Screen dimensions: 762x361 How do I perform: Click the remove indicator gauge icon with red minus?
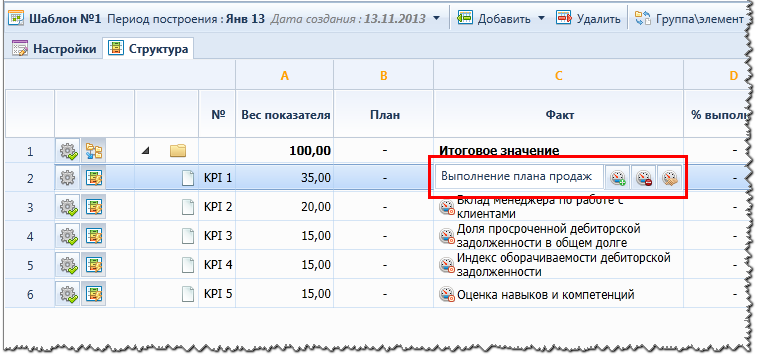point(644,177)
